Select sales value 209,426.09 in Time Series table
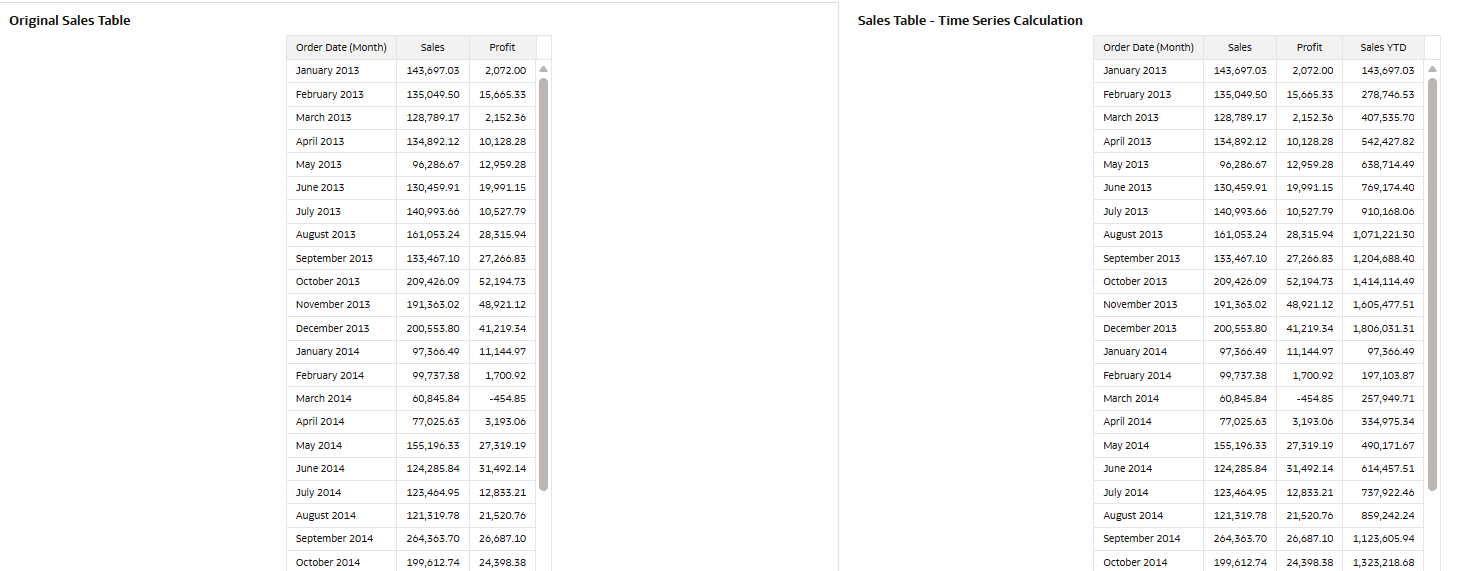1472x571 pixels. tap(1240, 281)
